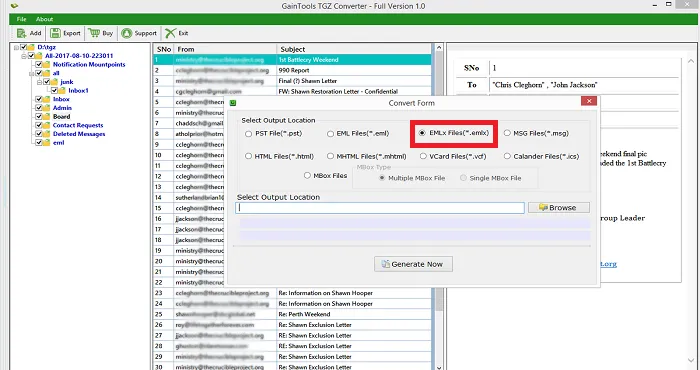This screenshot has width=700, height=370.
Task: Click the Admin folder icon
Action: (x=46, y=108)
